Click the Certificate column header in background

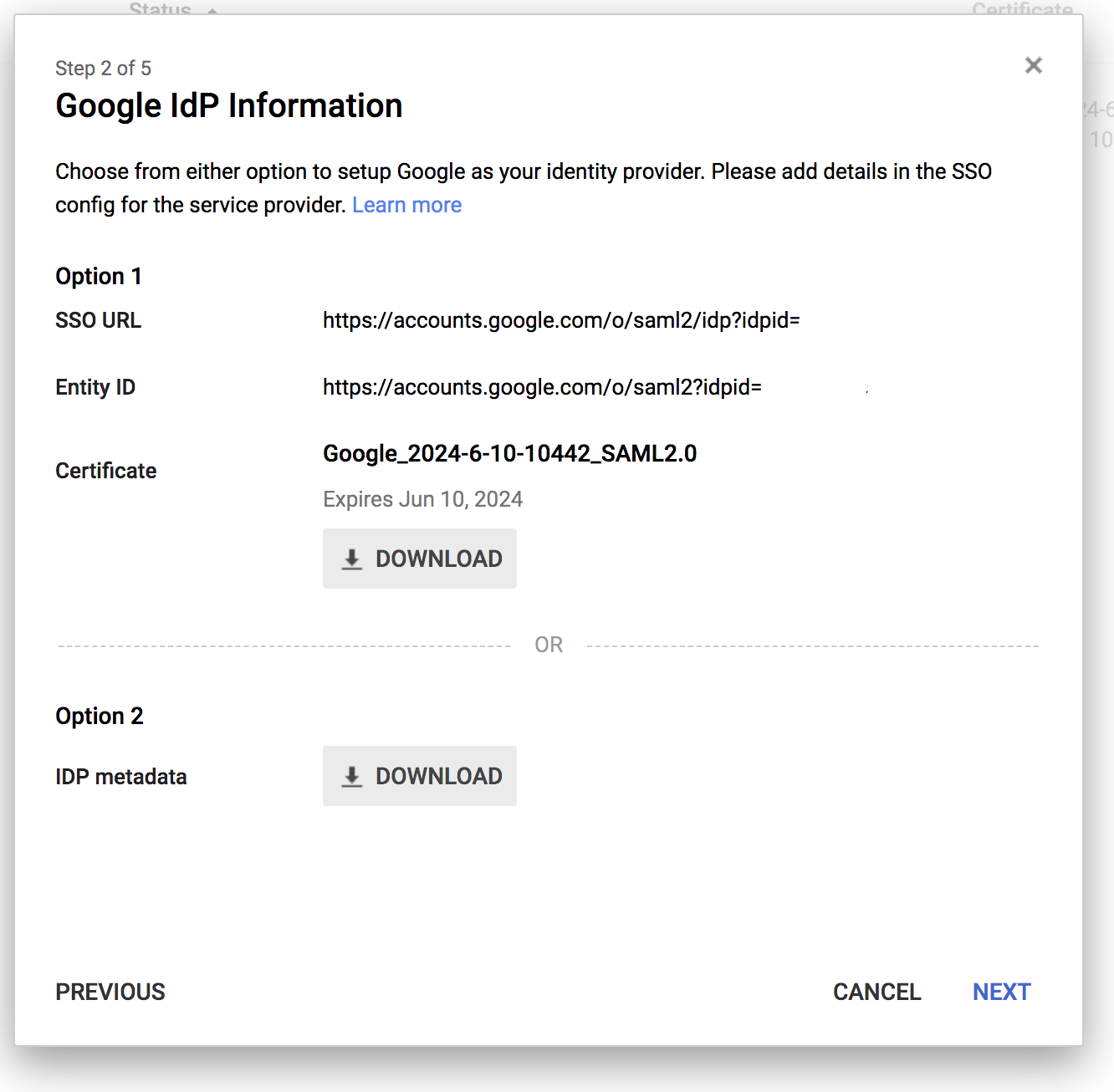click(x=1021, y=9)
